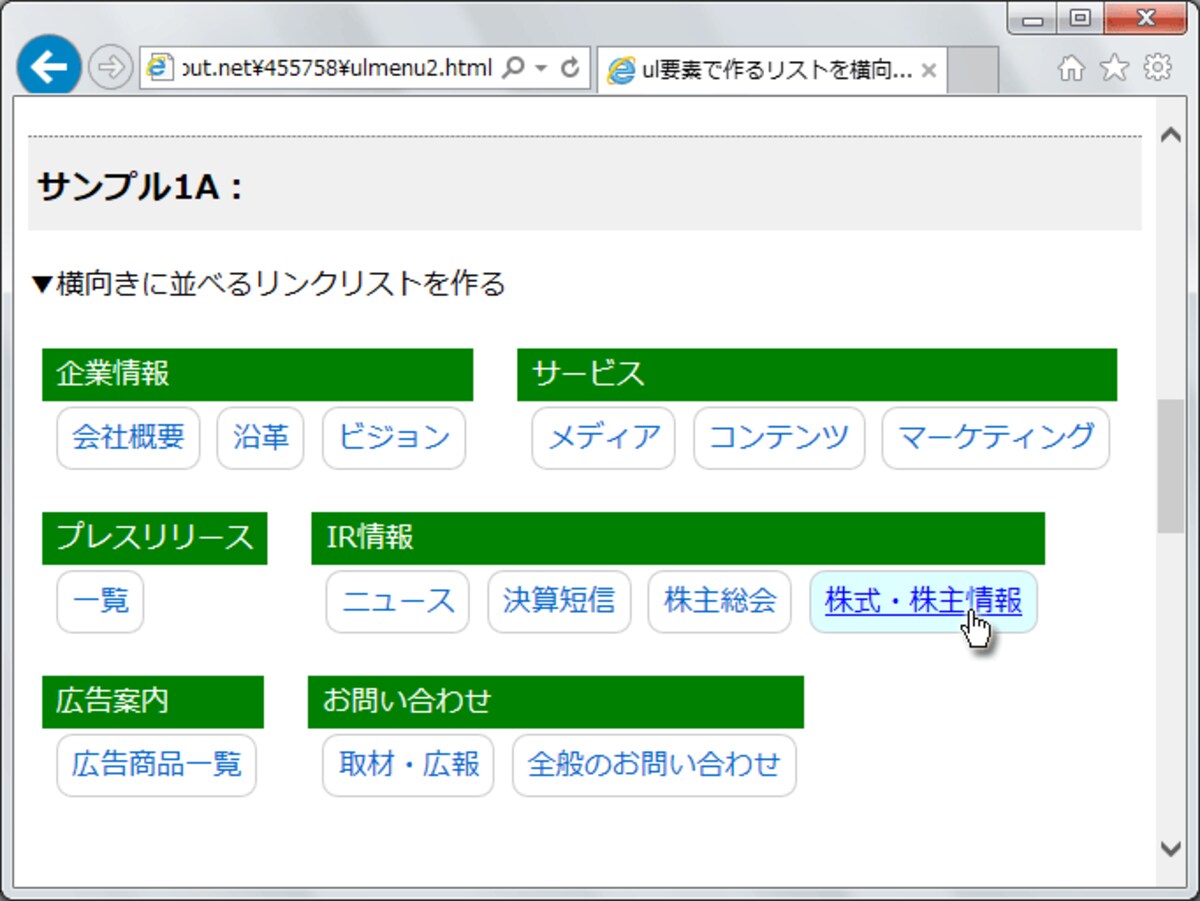Open the Tools gear menu
Image resolution: width=1200 pixels, height=901 pixels.
(x=1158, y=67)
